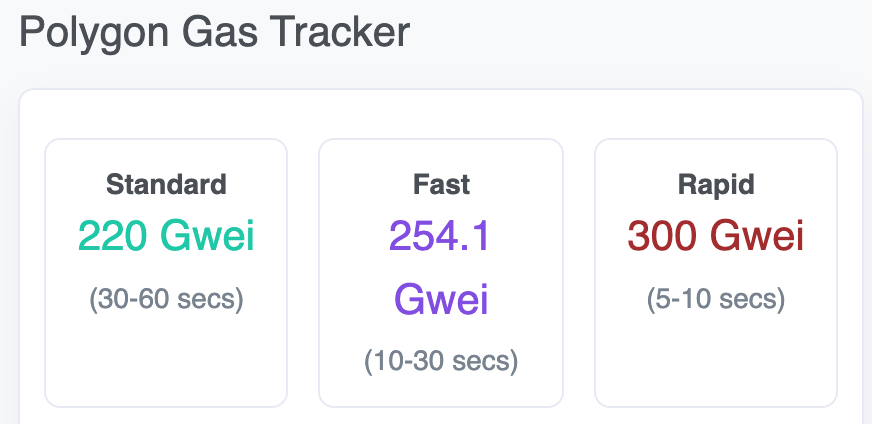The width and height of the screenshot is (872, 424).
Task: Click the red Gwei unit text
Action: click(x=757, y=236)
